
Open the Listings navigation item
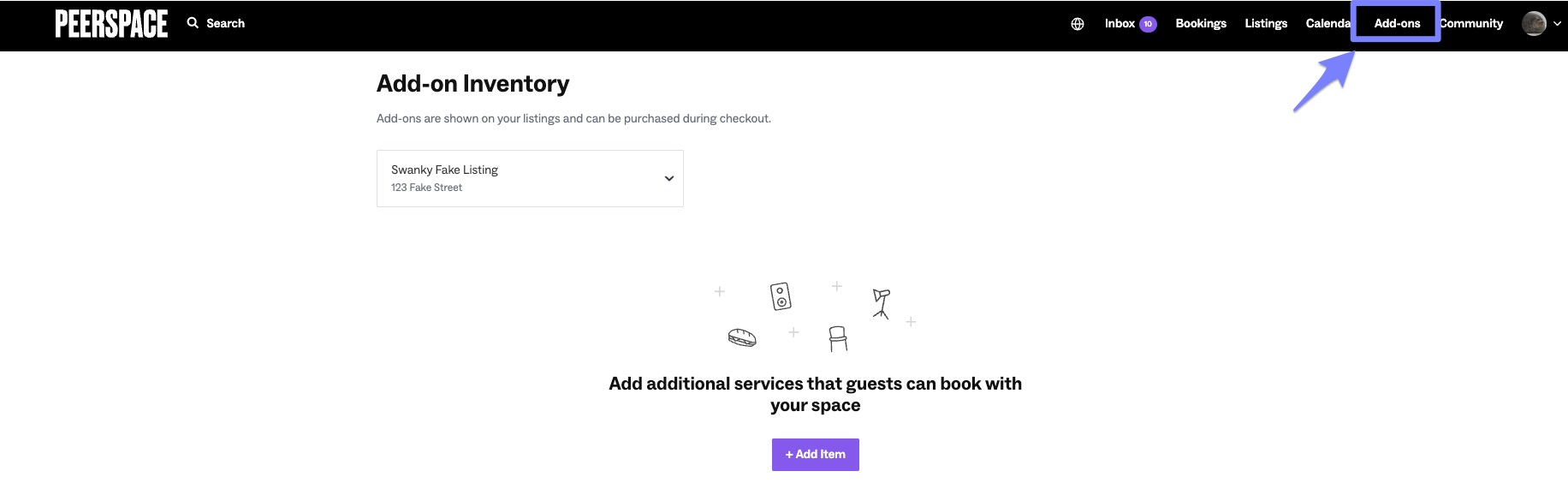1266,24
